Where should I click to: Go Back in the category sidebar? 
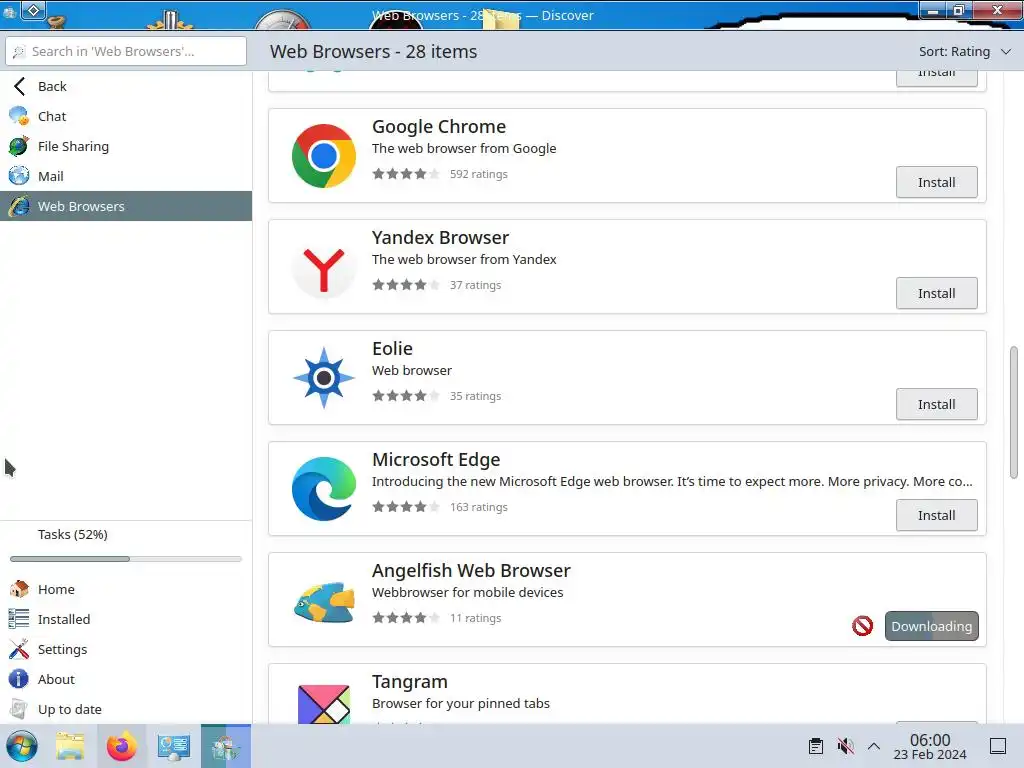[126, 86]
